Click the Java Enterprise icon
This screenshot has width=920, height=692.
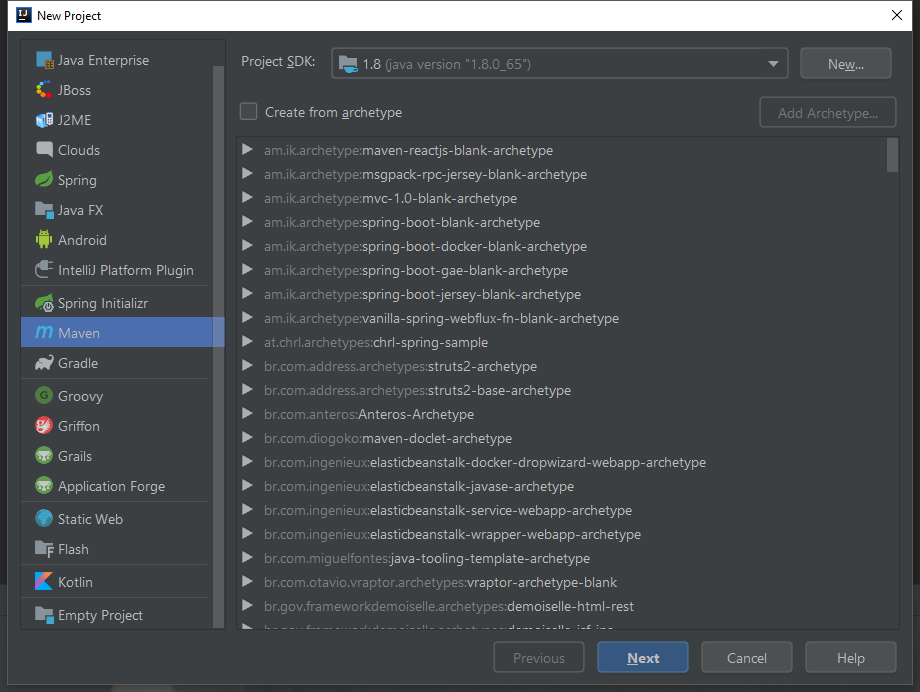(x=45, y=60)
